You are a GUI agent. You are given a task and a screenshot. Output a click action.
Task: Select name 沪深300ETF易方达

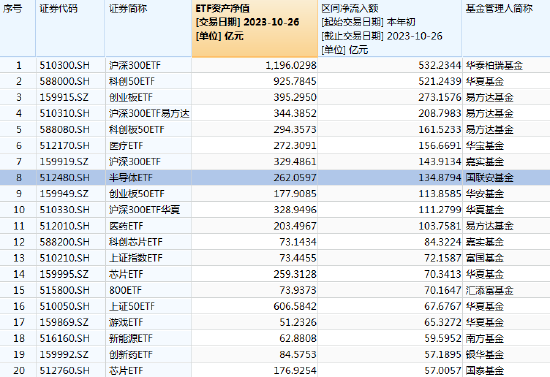[x=149, y=113]
